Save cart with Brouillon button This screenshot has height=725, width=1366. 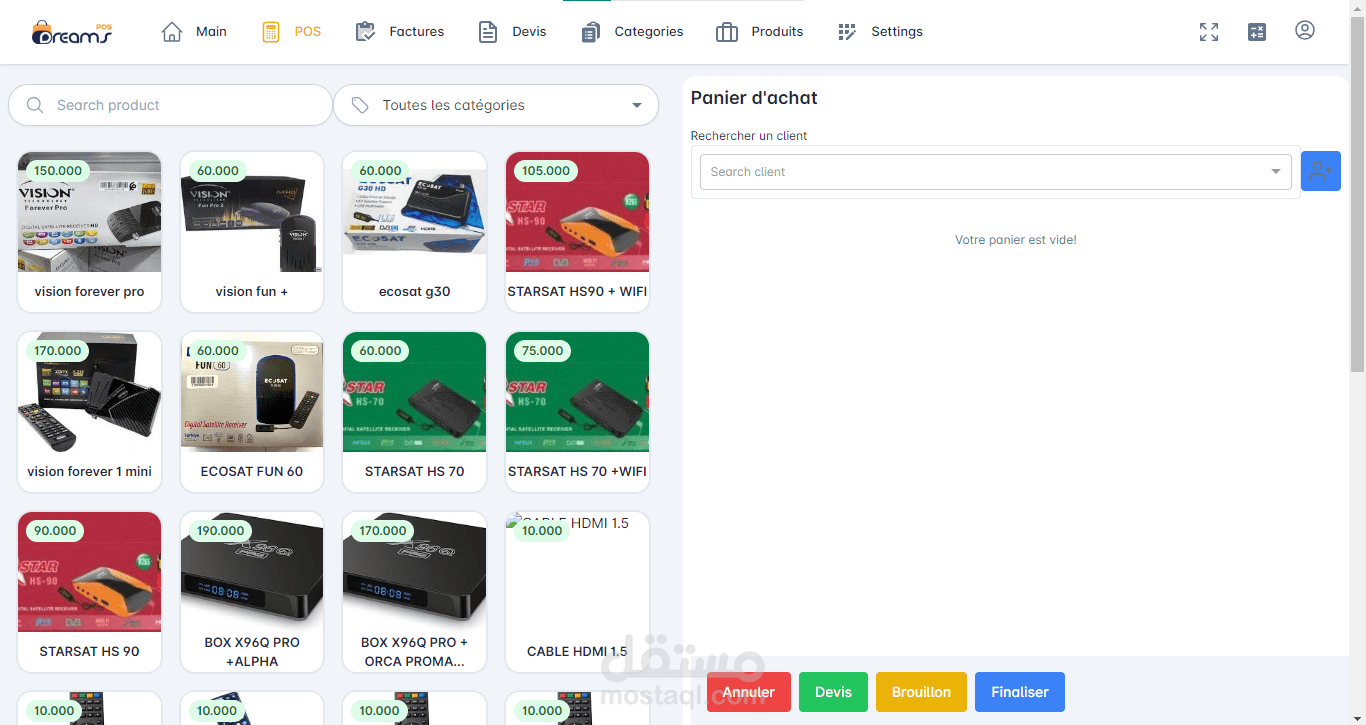point(921,692)
